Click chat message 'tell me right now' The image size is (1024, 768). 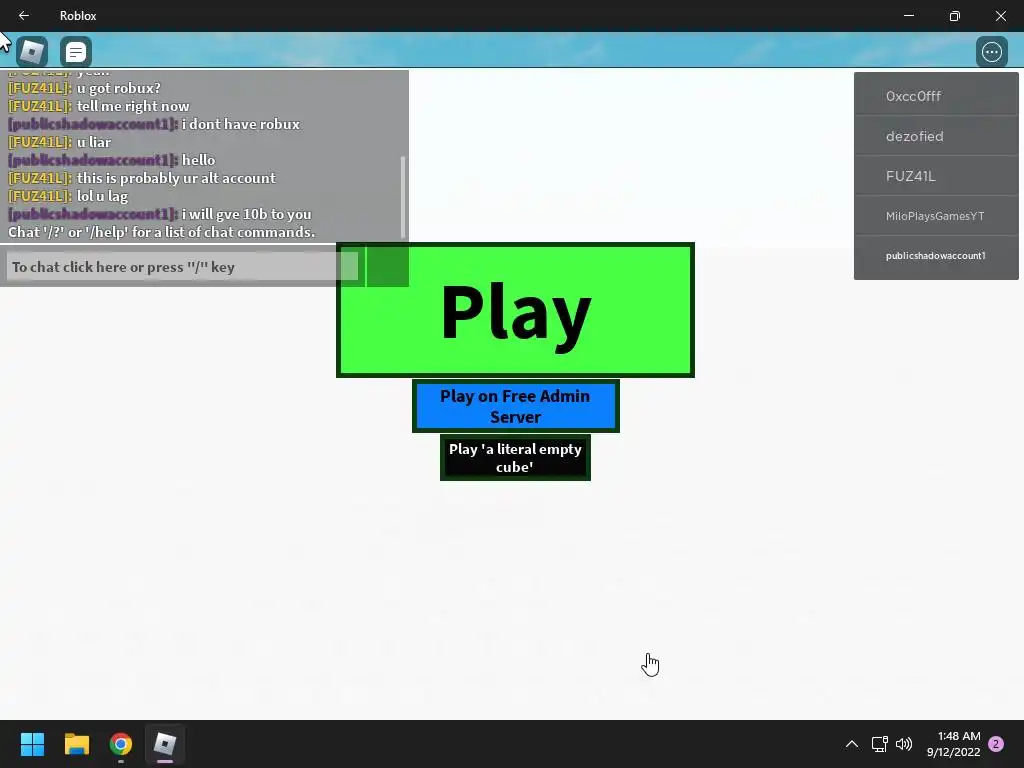133,106
